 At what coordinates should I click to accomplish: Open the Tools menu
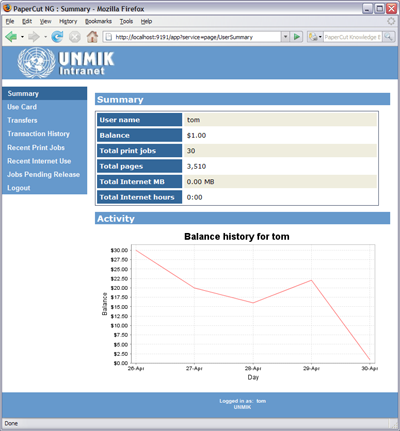(126, 21)
